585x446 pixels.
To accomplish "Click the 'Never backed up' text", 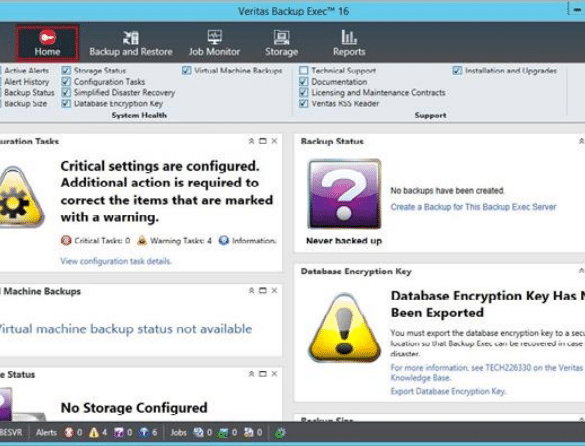I will click(x=344, y=241).
